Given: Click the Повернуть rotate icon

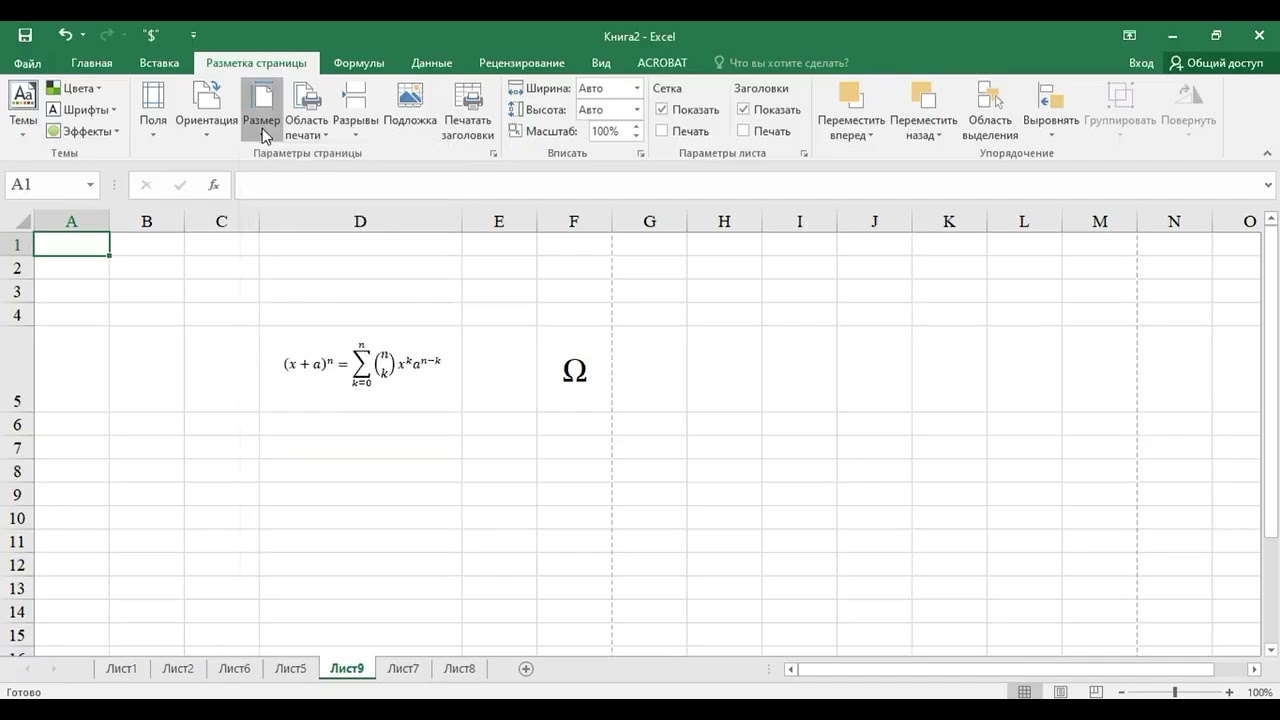Looking at the screenshot, I should [1189, 96].
